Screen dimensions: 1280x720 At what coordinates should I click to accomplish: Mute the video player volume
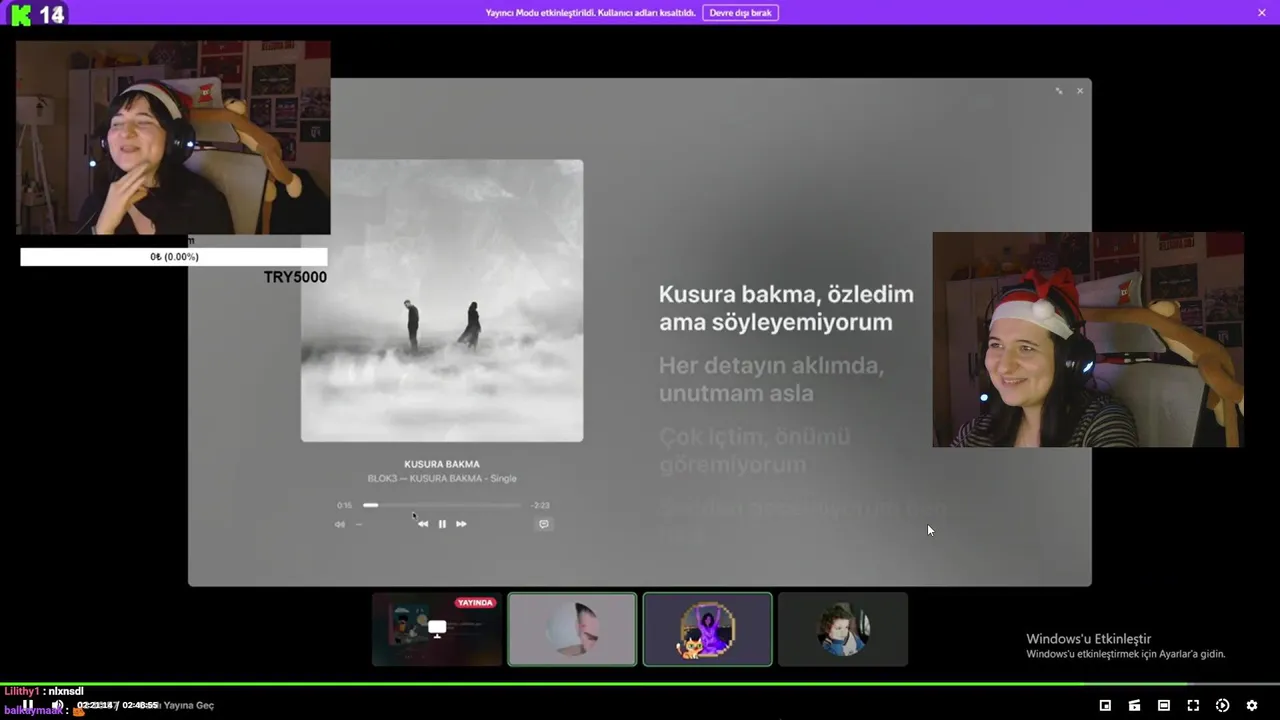(x=57, y=705)
